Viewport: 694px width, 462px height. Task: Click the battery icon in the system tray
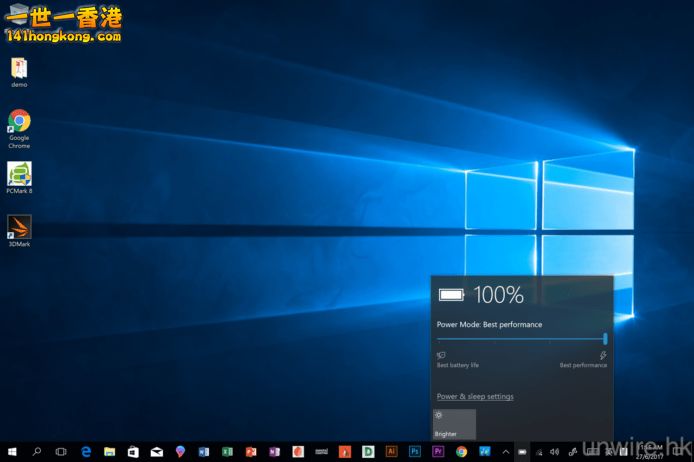pyautogui.click(x=522, y=452)
